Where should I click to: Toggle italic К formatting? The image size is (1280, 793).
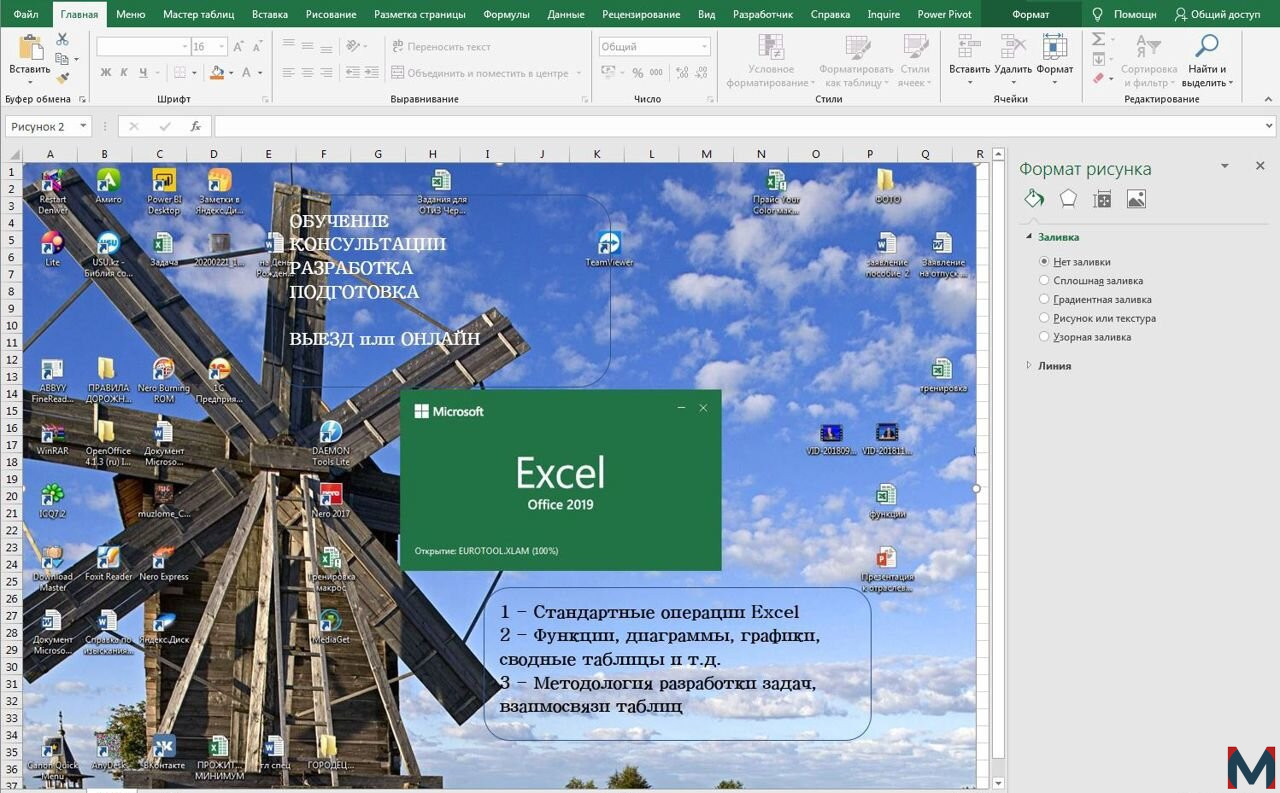(124, 73)
